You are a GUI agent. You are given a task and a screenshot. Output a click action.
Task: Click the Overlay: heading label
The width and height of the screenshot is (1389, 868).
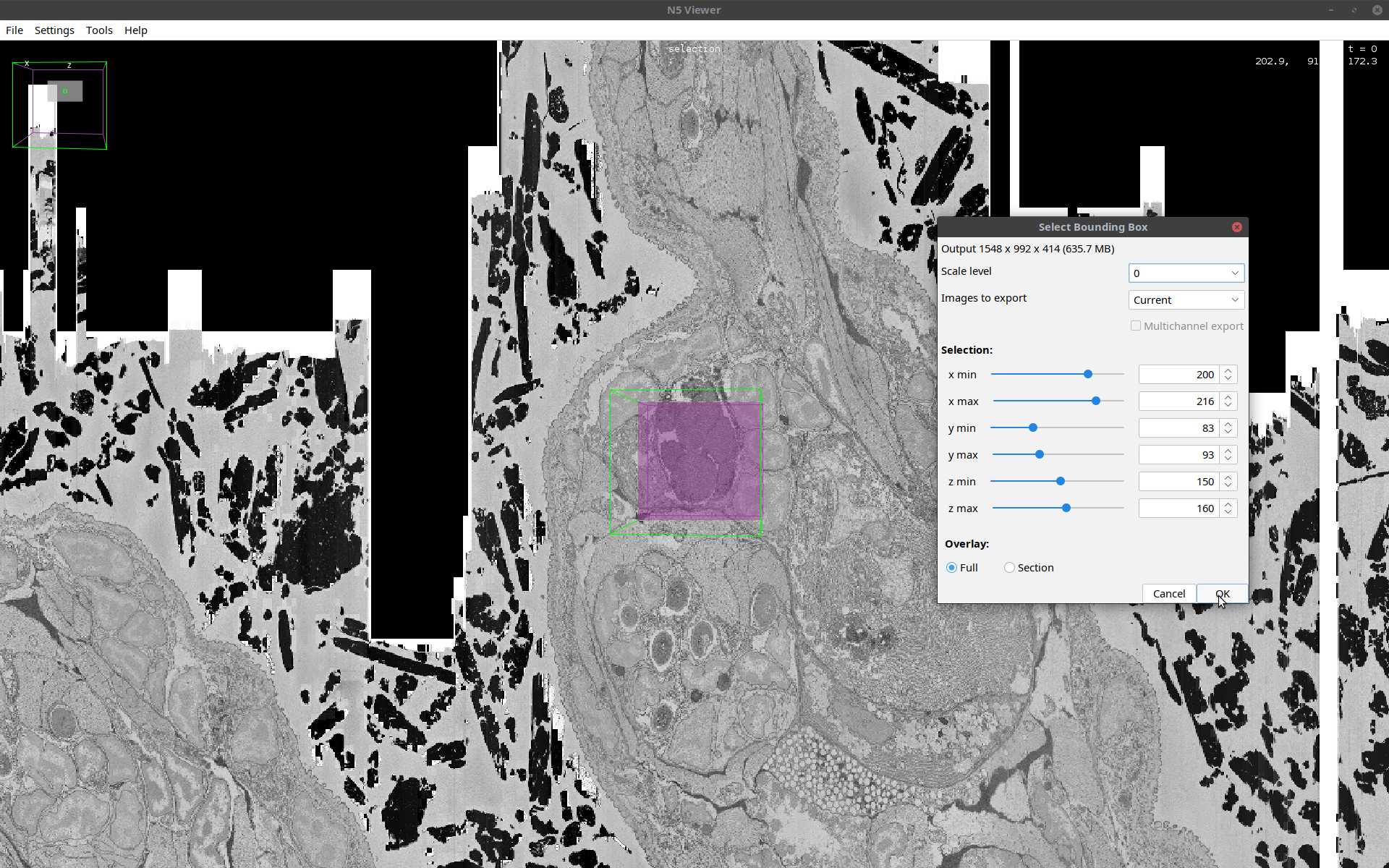[x=967, y=544]
